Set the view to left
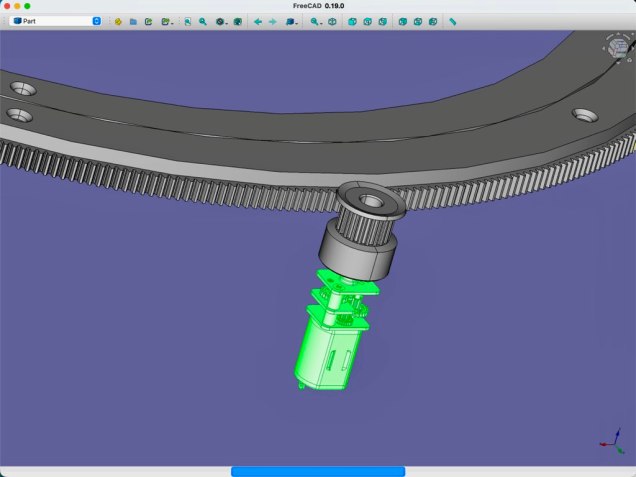Screen dimensions: 636x477 tap(432, 20)
